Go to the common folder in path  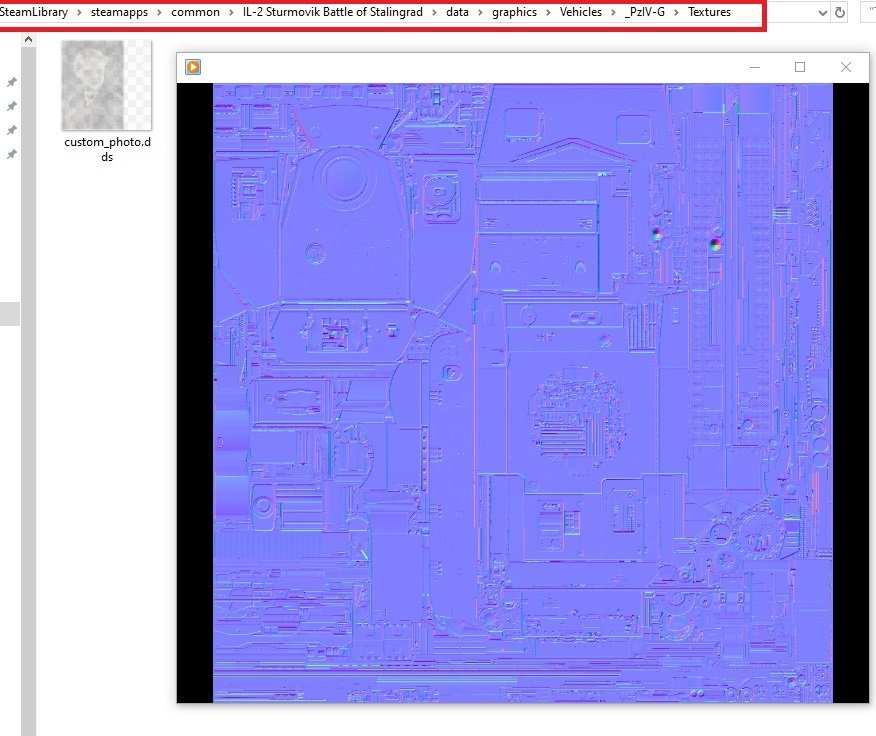195,12
